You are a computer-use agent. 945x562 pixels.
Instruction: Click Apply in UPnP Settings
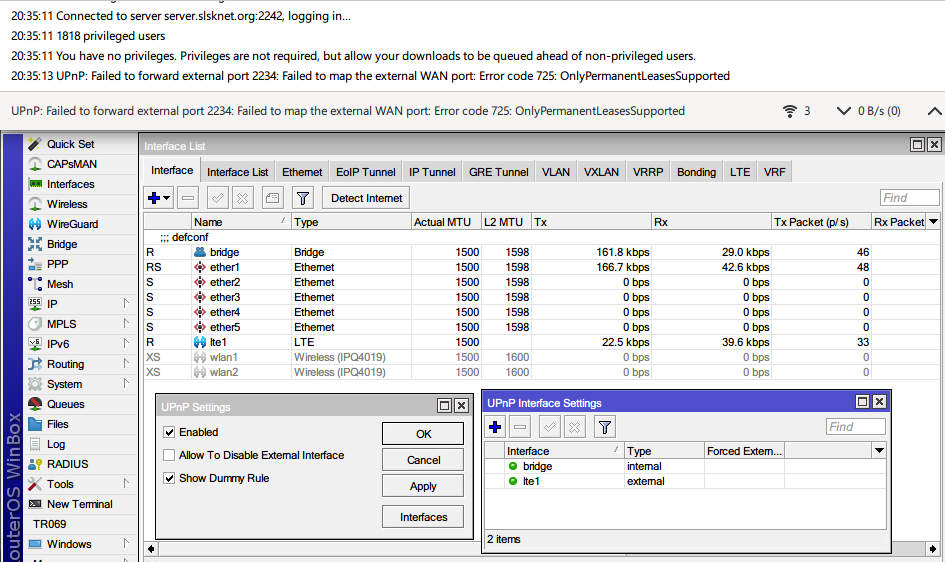(x=423, y=486)
